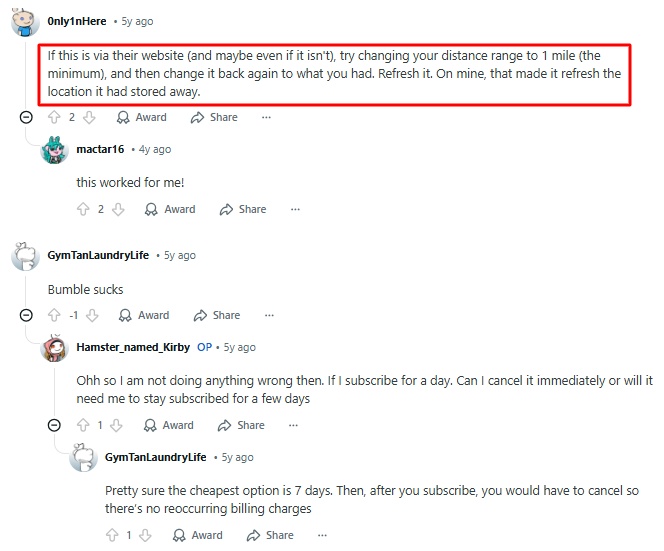
Task: Upvote Hamster_named_Kirby's reply
Action: click(x=83, y=425)
